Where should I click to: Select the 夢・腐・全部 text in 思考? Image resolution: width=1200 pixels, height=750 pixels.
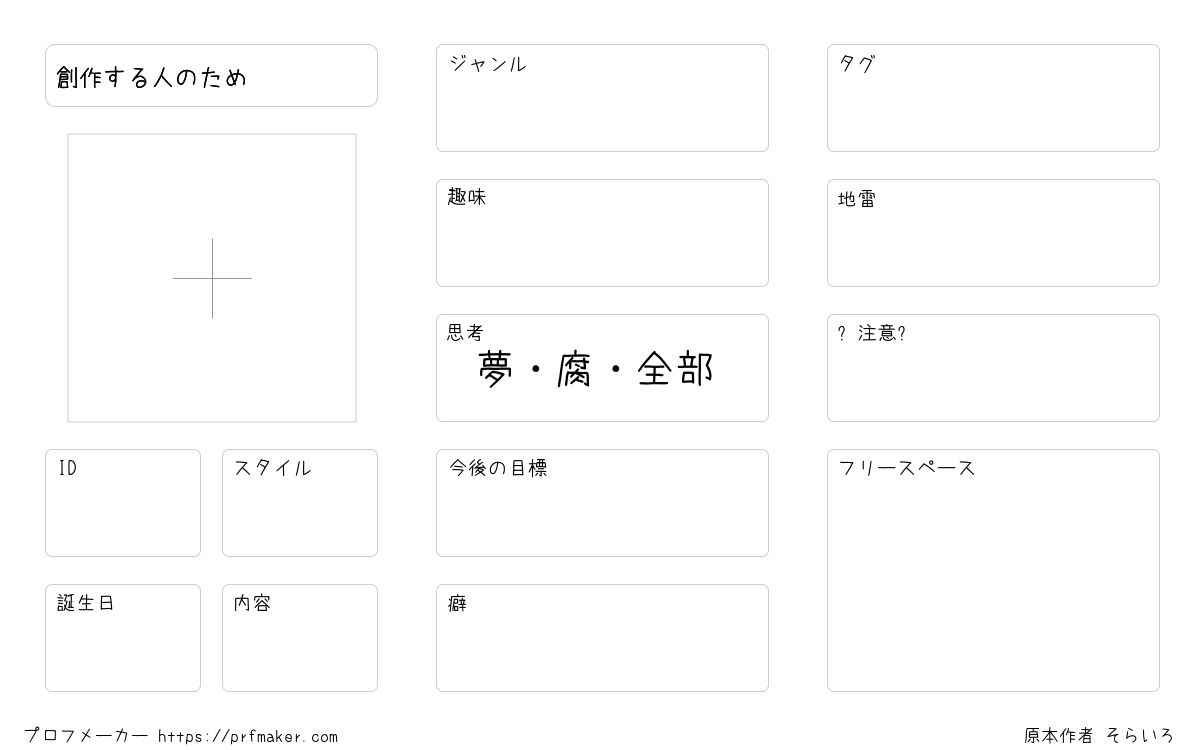(x=596, y=369)
